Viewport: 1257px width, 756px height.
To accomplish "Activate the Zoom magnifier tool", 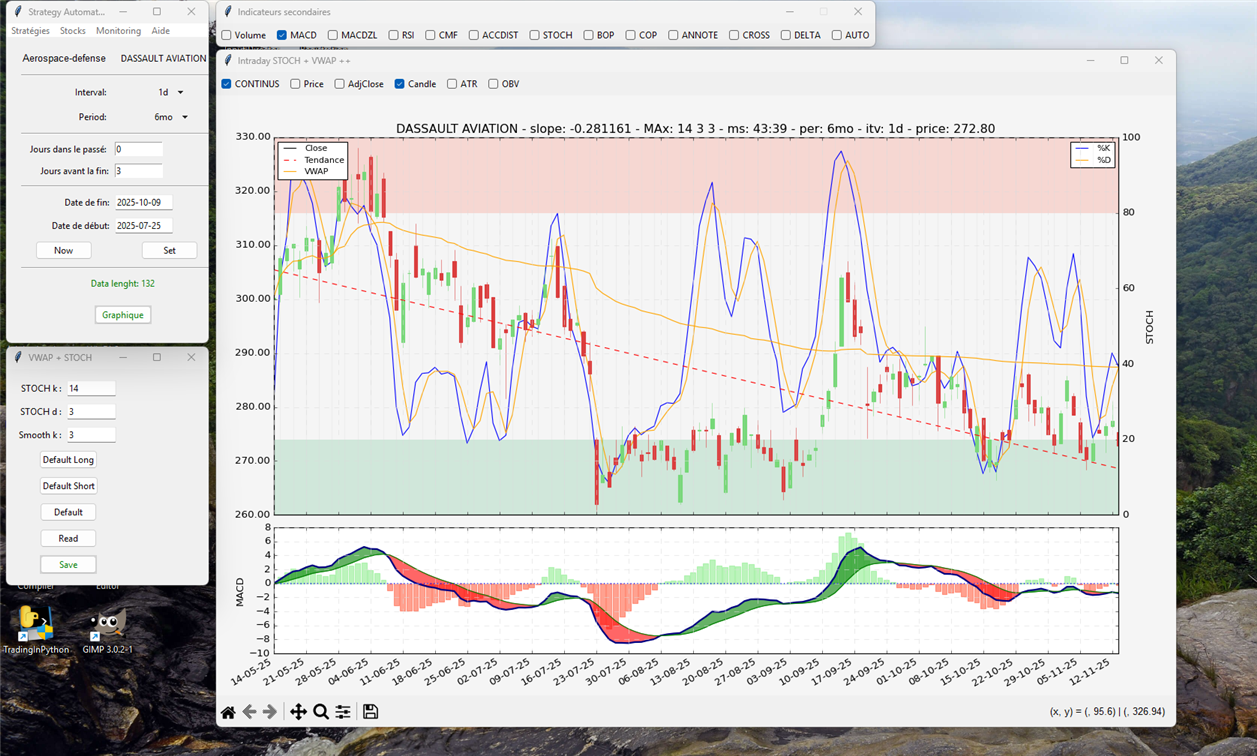I will 321,712.
